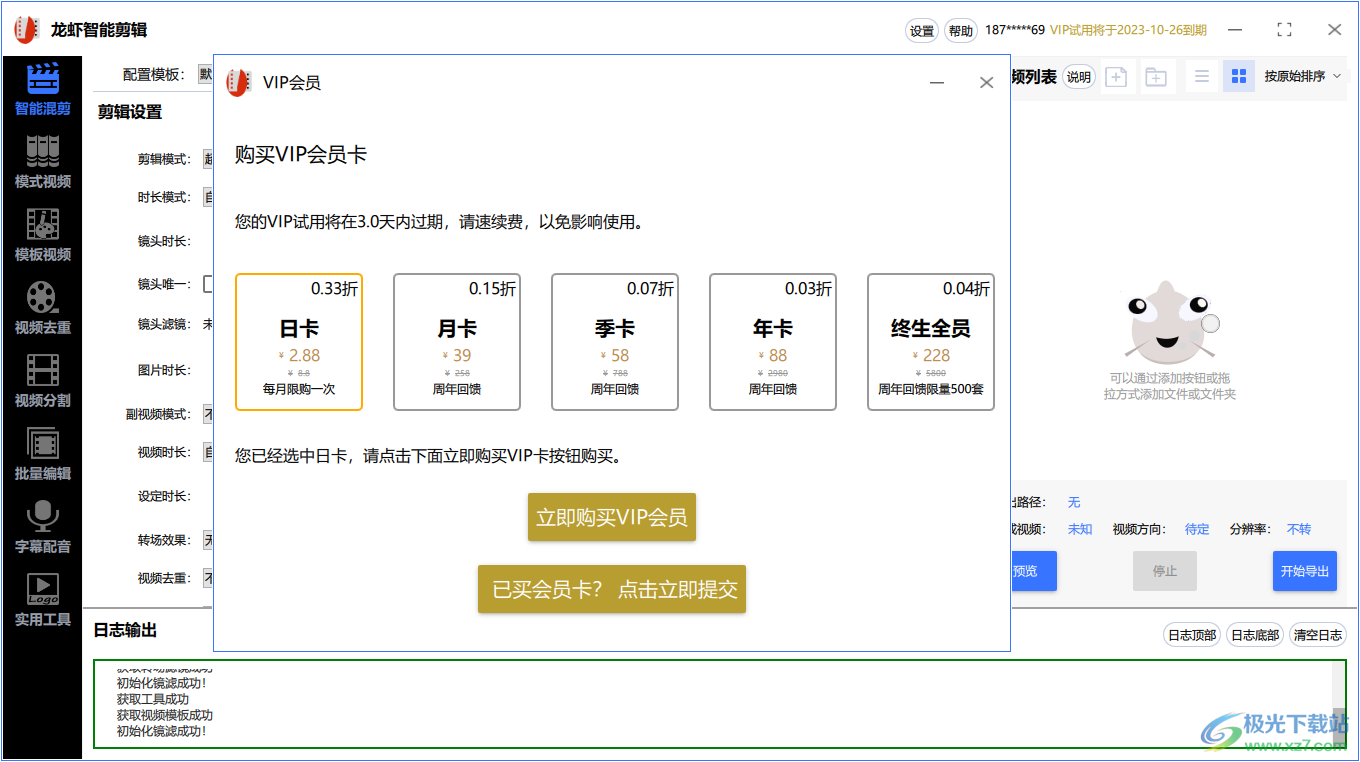Click the add file icon above the video list
The height and width of the screenshot is (762, 1360).
tap(1116, 76)
